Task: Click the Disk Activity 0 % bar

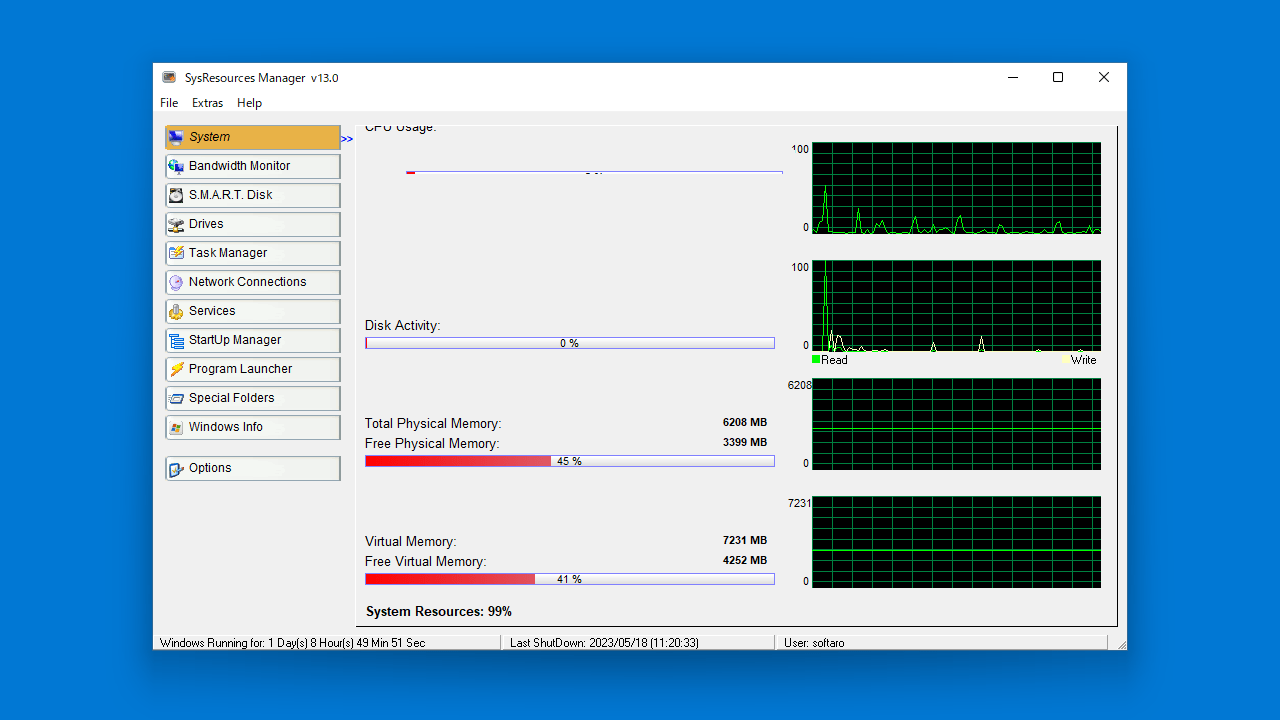Action: 570,343
